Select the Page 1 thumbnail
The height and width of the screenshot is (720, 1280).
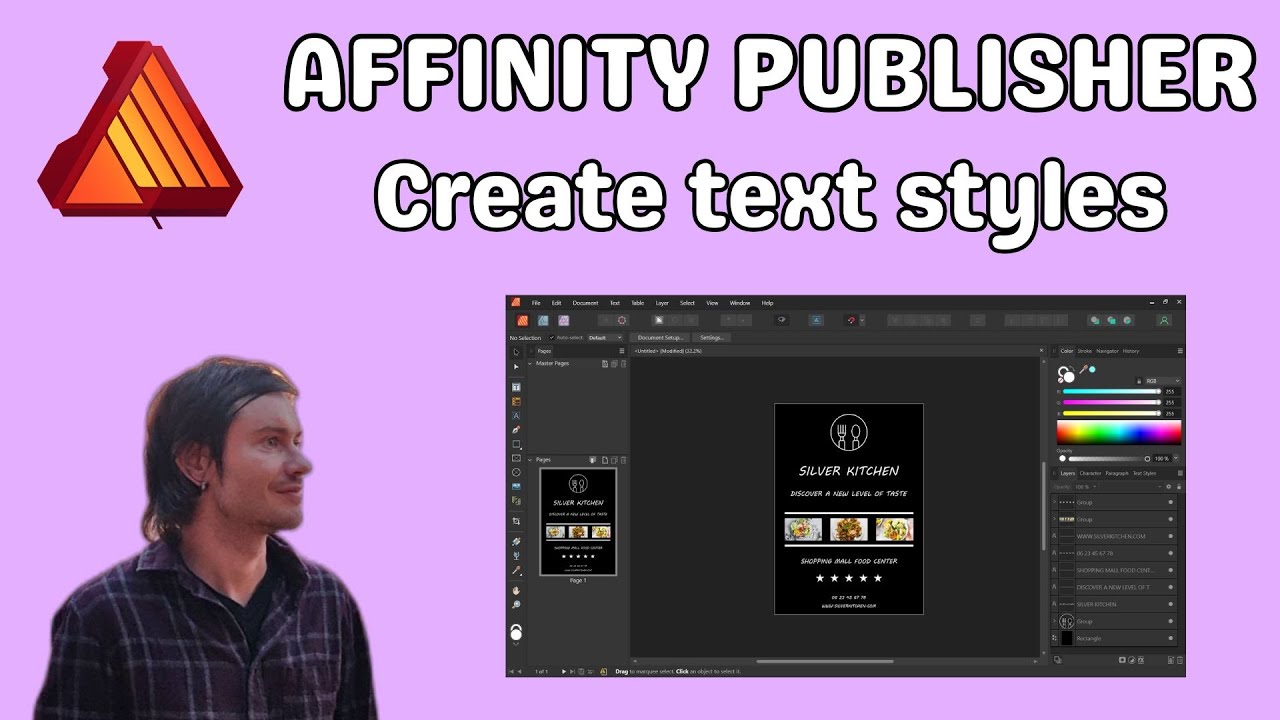pos(578,522)
